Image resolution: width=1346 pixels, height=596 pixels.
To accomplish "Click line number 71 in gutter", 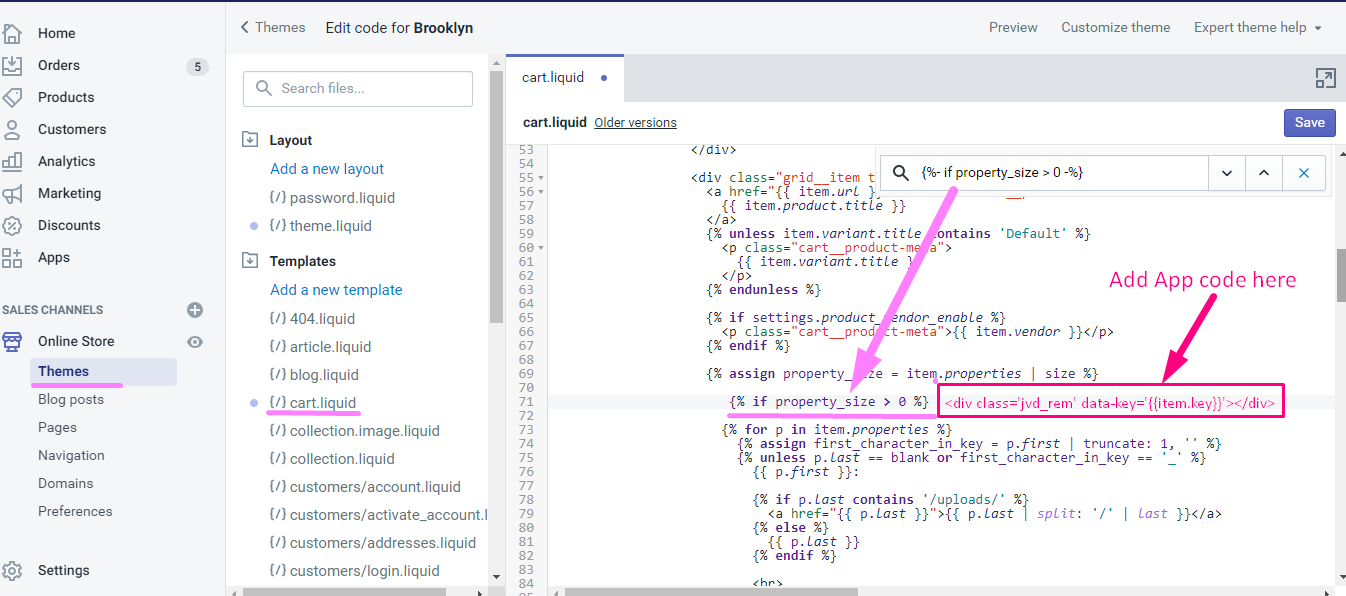I will (527, 401).
